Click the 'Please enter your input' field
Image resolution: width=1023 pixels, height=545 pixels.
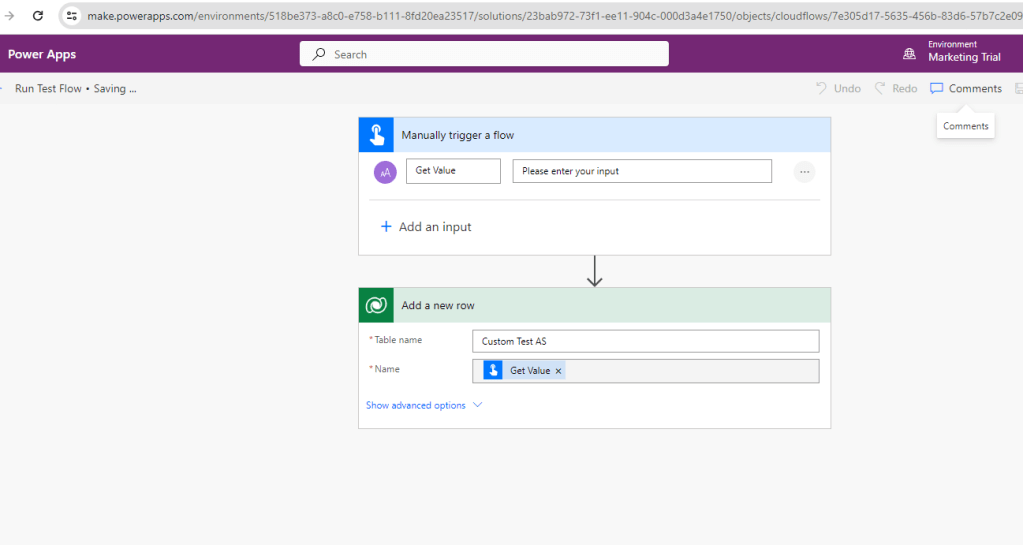tap(642, 171)
